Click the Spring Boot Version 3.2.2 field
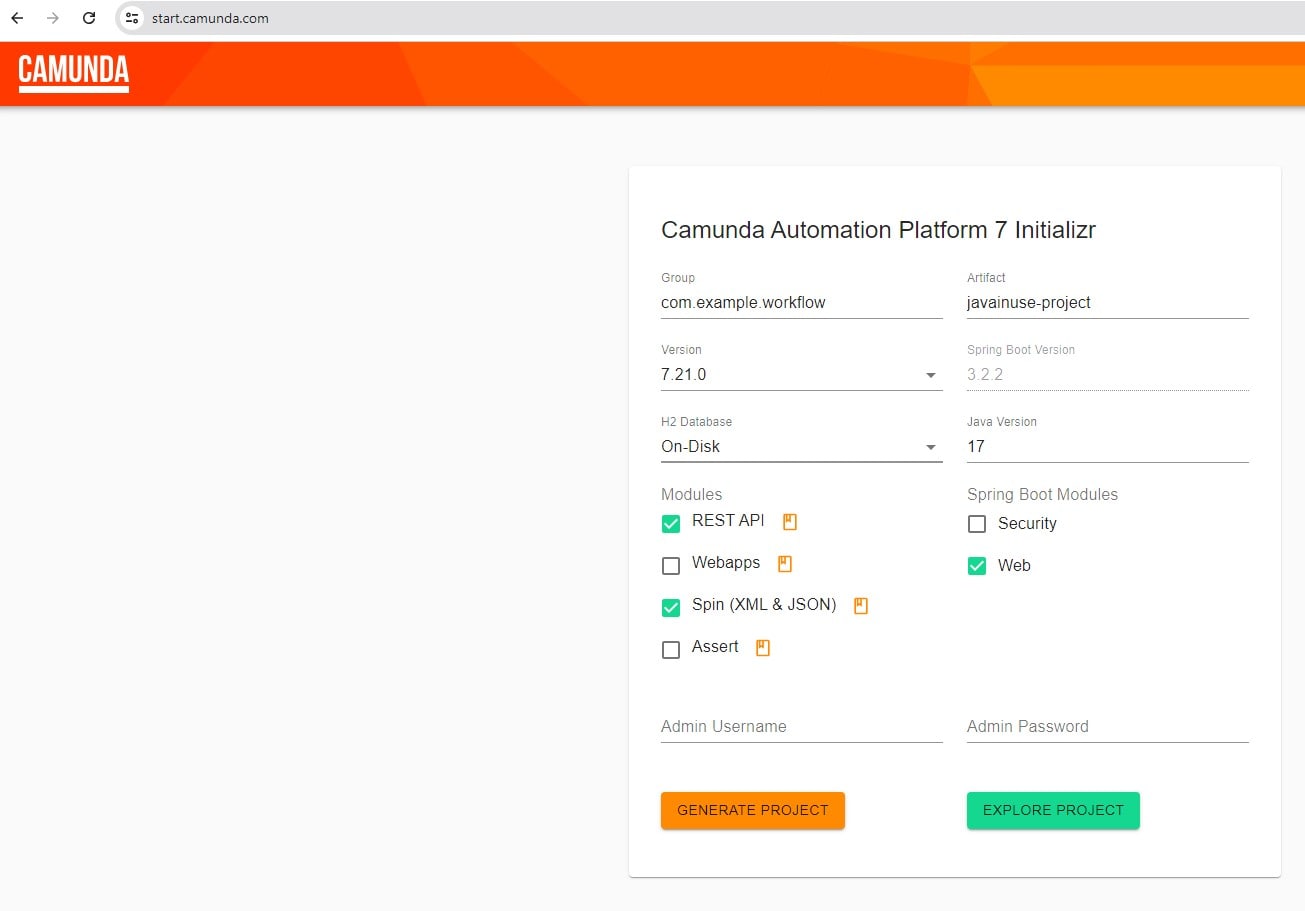The width and height of the screenshot is (1305, 911). pos(1107,375)
